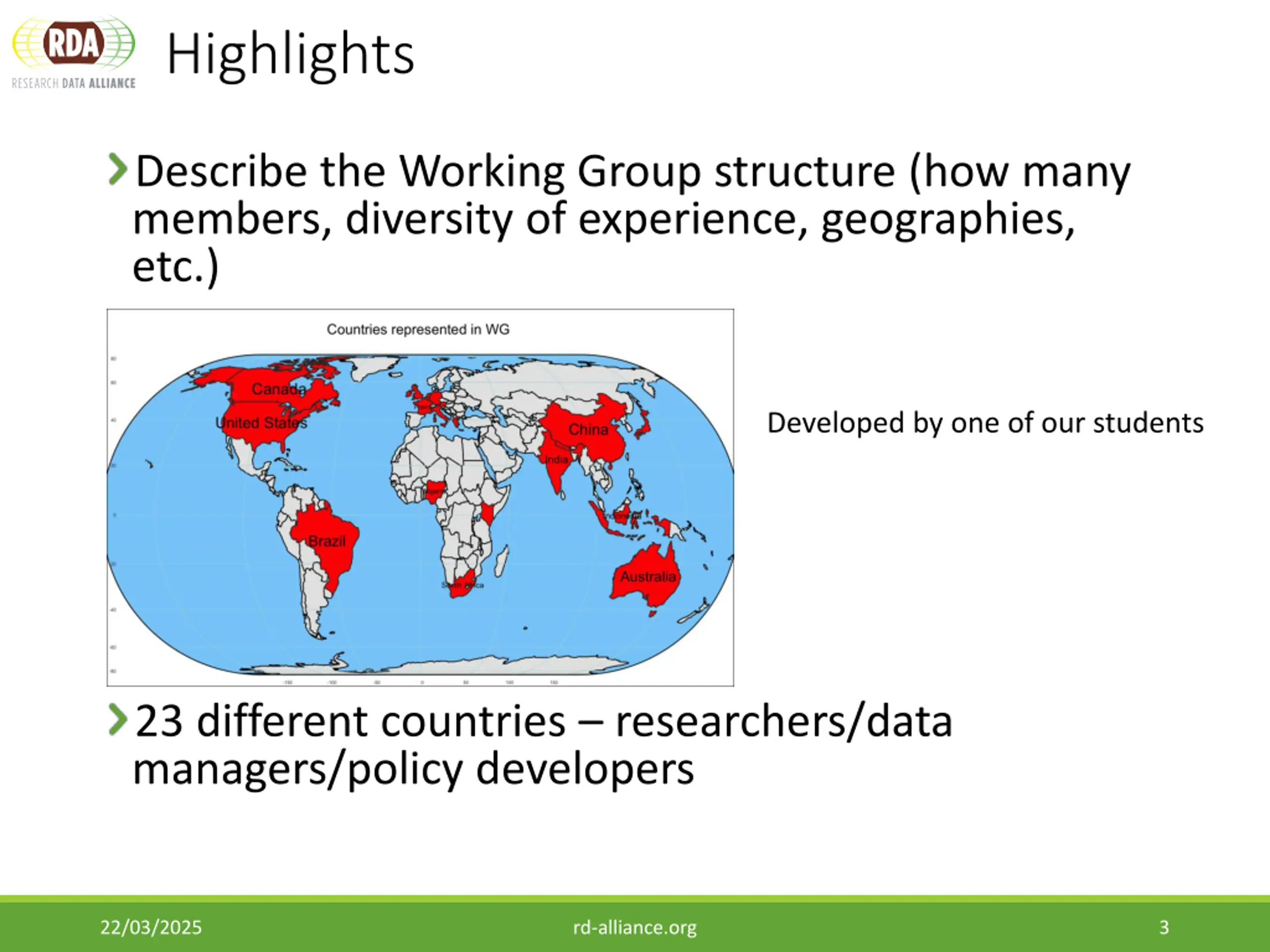Click the Brazil label on map
1270x952 pixels.
coord(327,541)
